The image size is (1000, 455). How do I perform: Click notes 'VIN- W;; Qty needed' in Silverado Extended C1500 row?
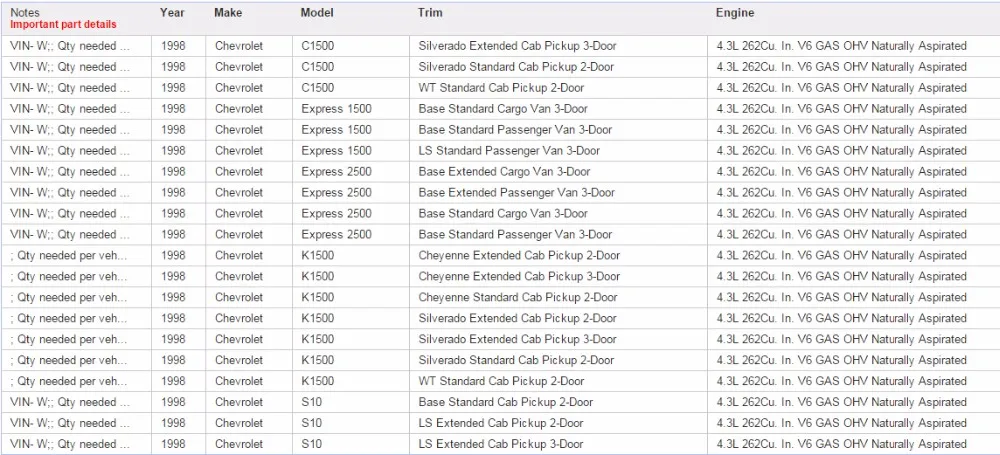(x=70, y=46)
